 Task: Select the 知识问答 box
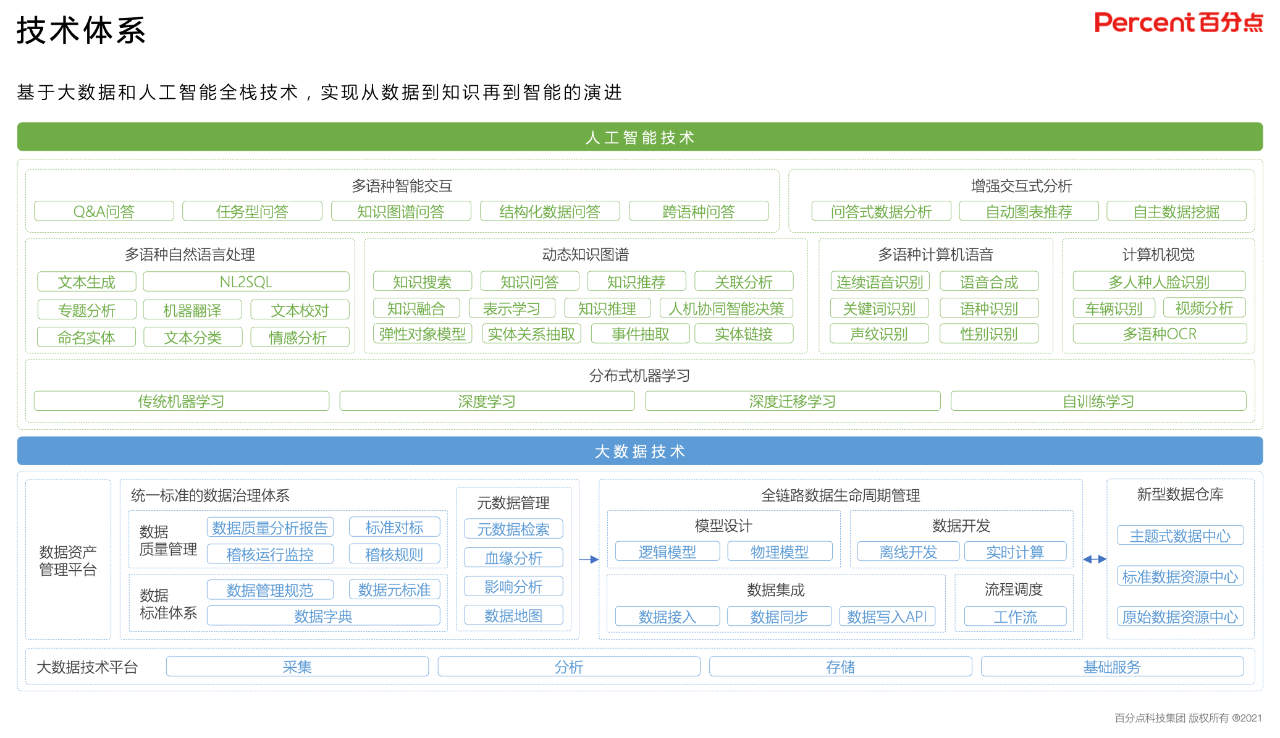[x=530, y=282]
